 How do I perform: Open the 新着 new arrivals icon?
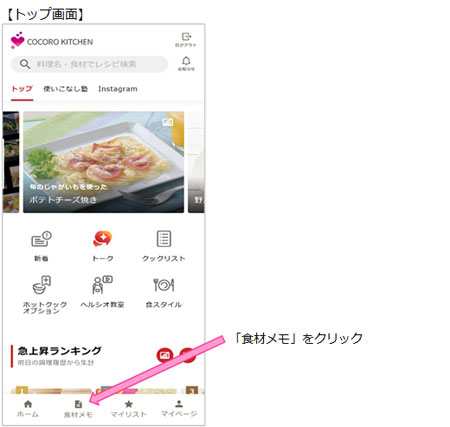point(41,246)
